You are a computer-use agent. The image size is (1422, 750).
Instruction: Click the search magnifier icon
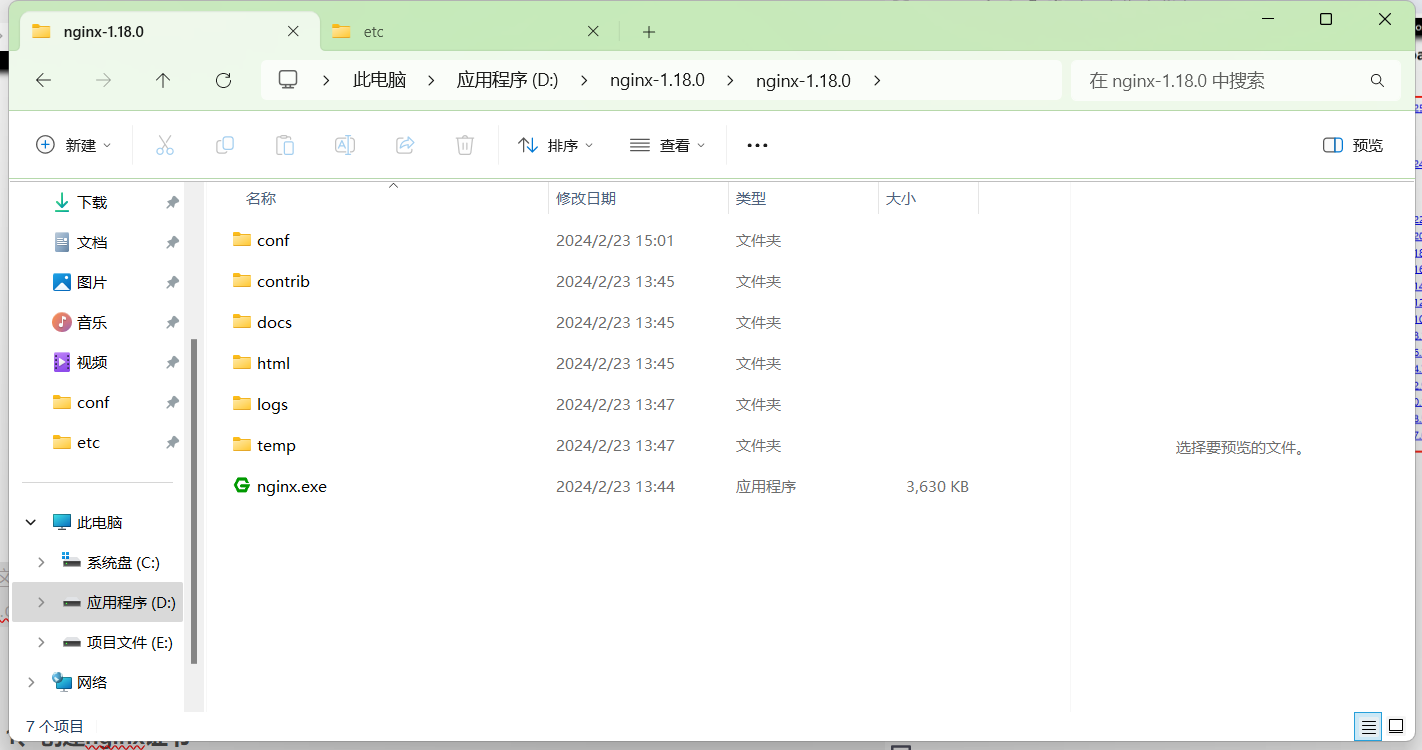coord(1377,81)
